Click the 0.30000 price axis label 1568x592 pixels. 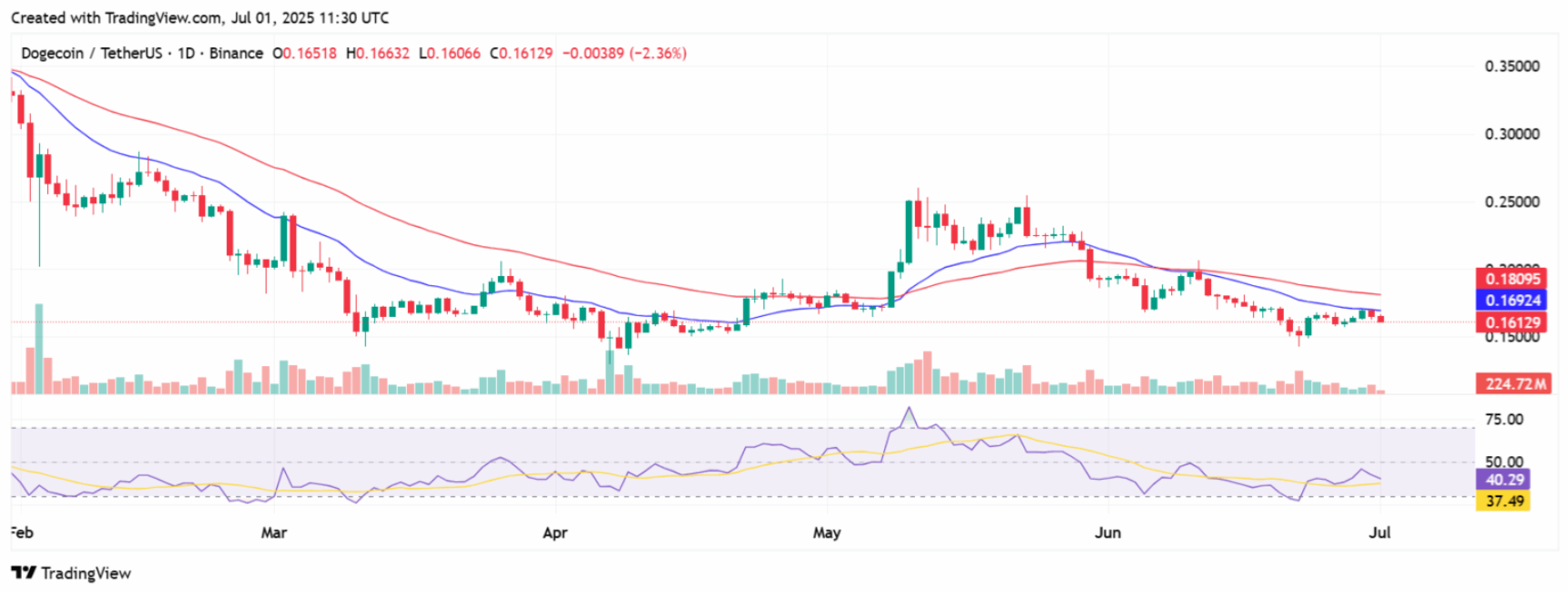pos(1512,134)
